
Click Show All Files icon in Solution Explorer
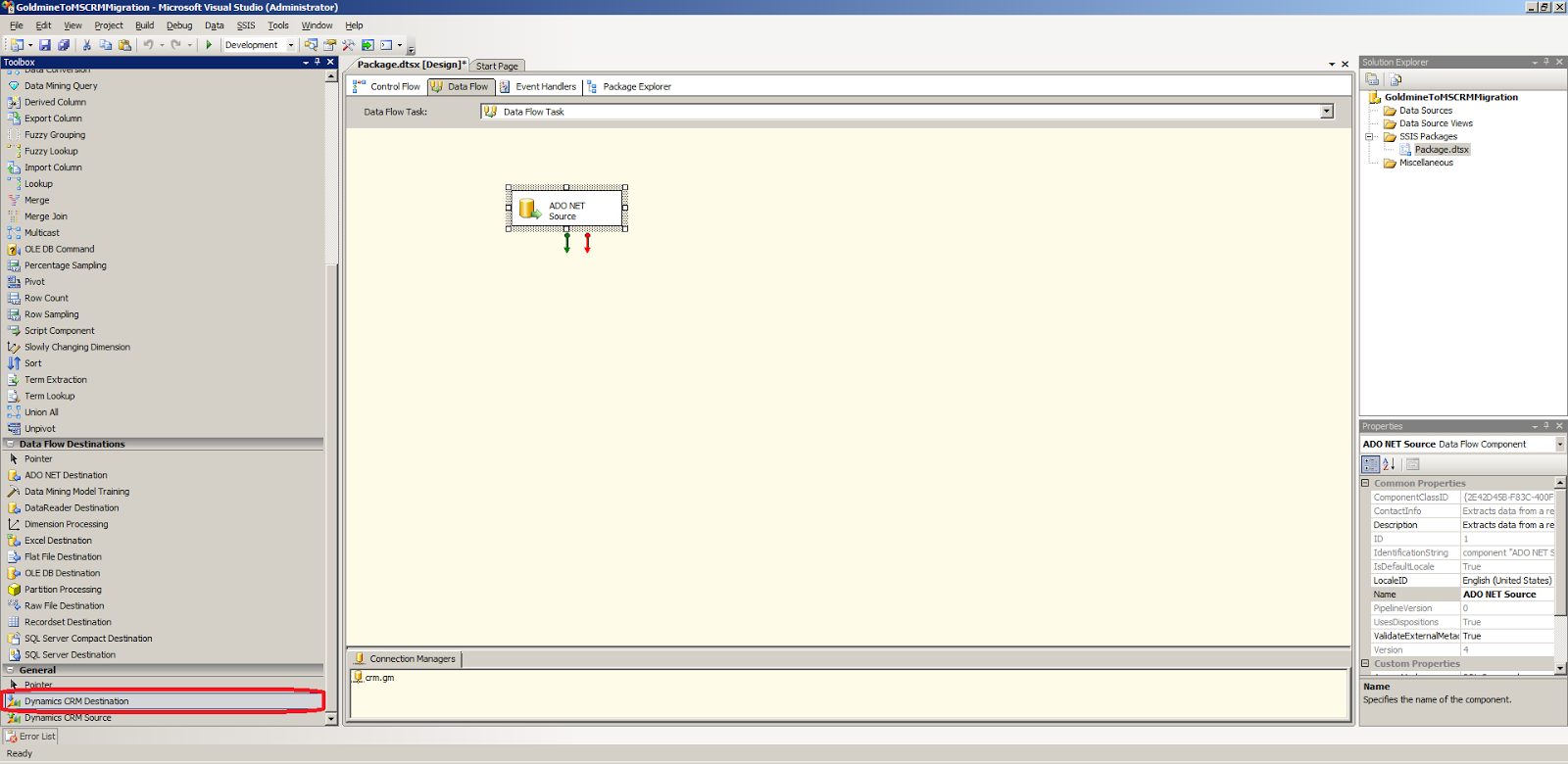point(1396,79)
